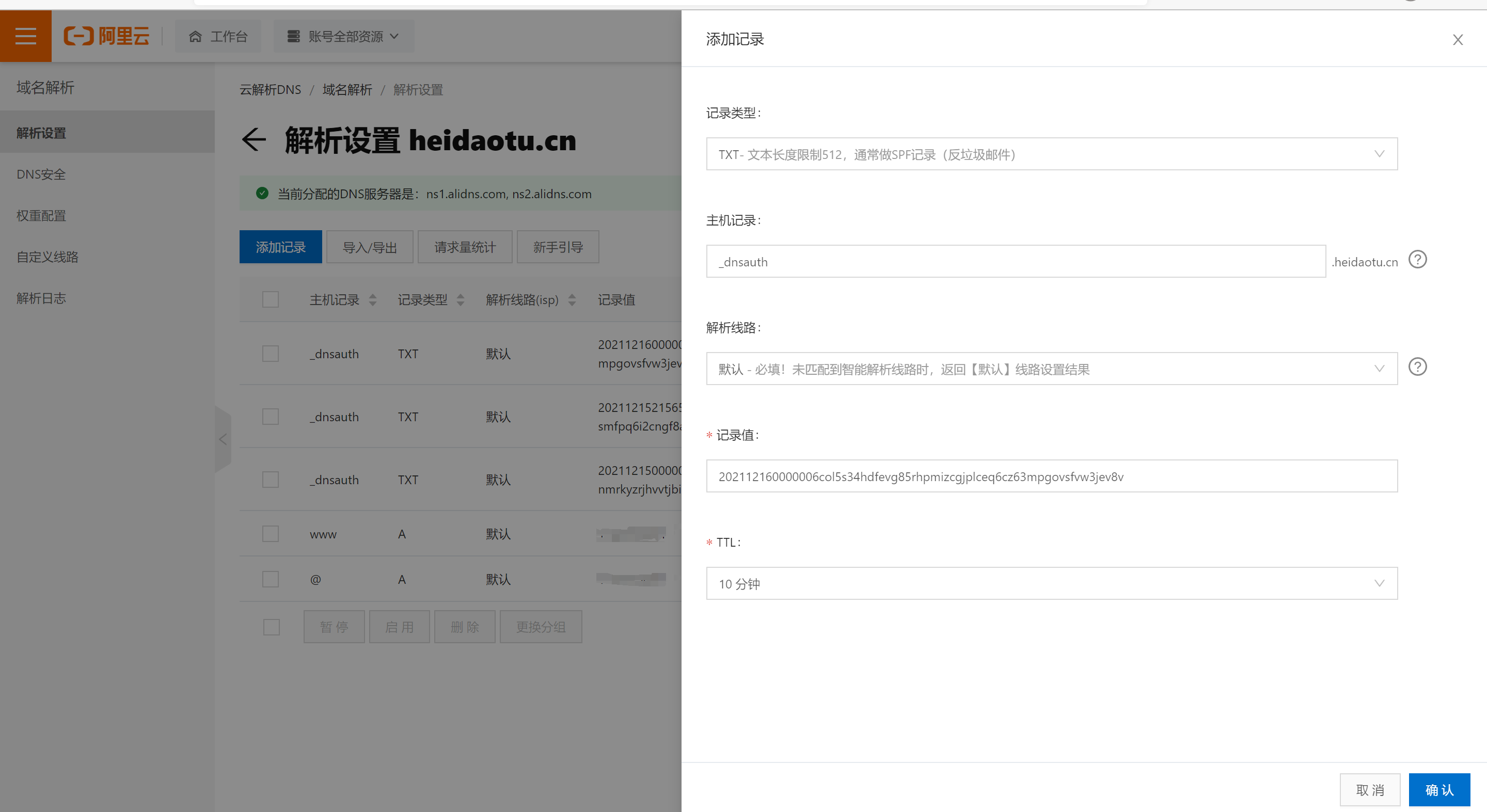Select 解析日志 in the sidebar
Screen dimensions: 1487x812
(41, 298)
